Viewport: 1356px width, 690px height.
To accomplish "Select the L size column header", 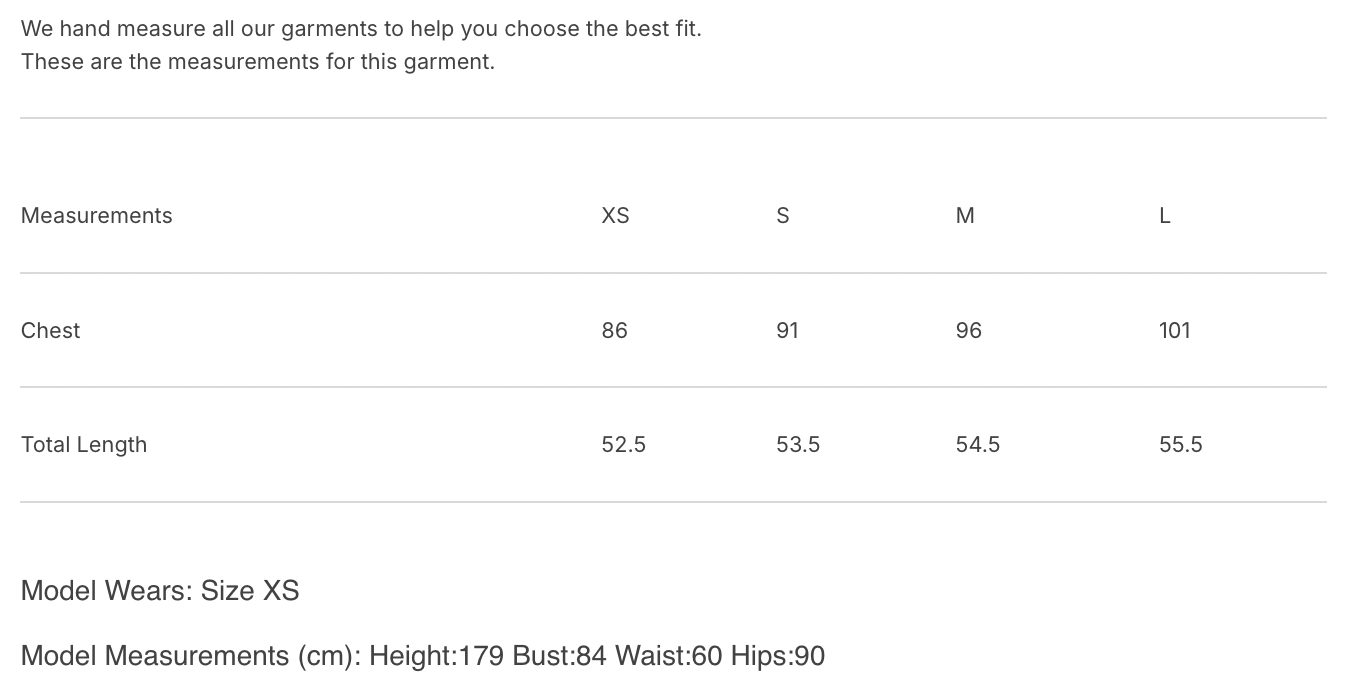I will coord(1165,216).
